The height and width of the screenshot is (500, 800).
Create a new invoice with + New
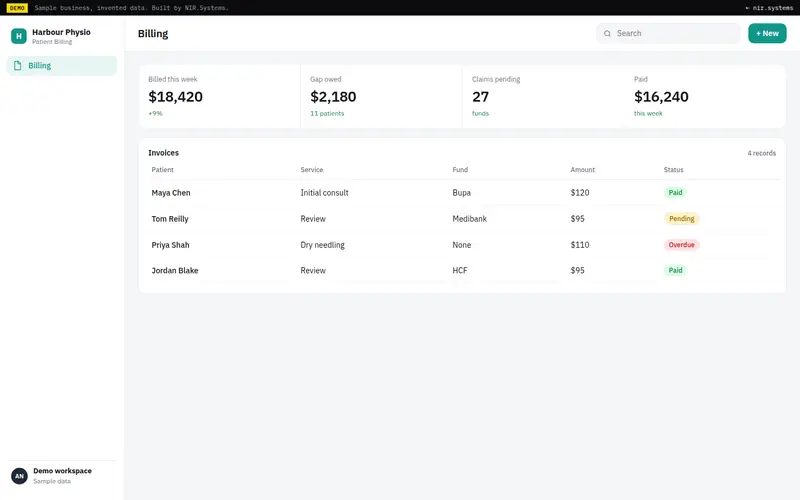coord(767,33)
